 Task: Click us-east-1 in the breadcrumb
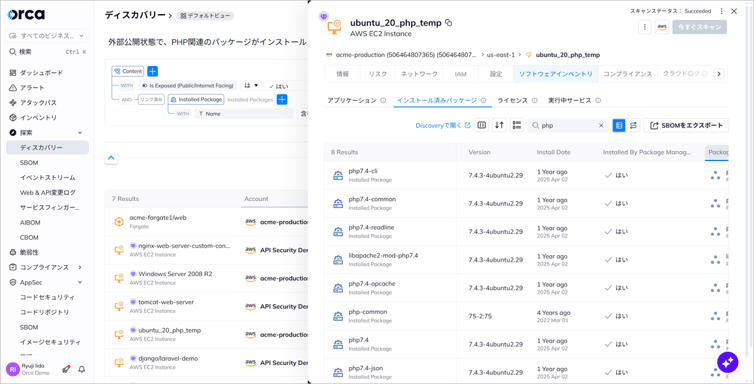pyautogui.click(x=501, y=55)
